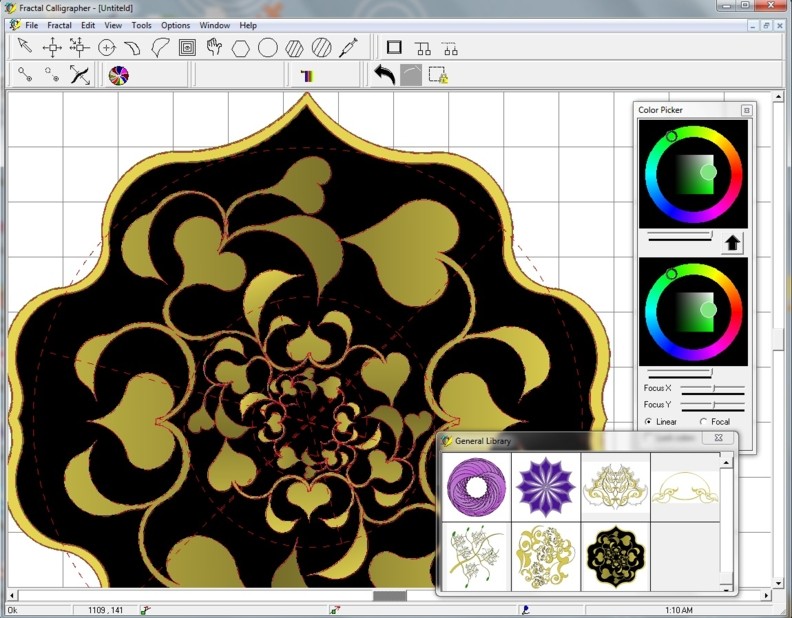
Task: Select the empty circle shape tool
Action: (268, 48)
